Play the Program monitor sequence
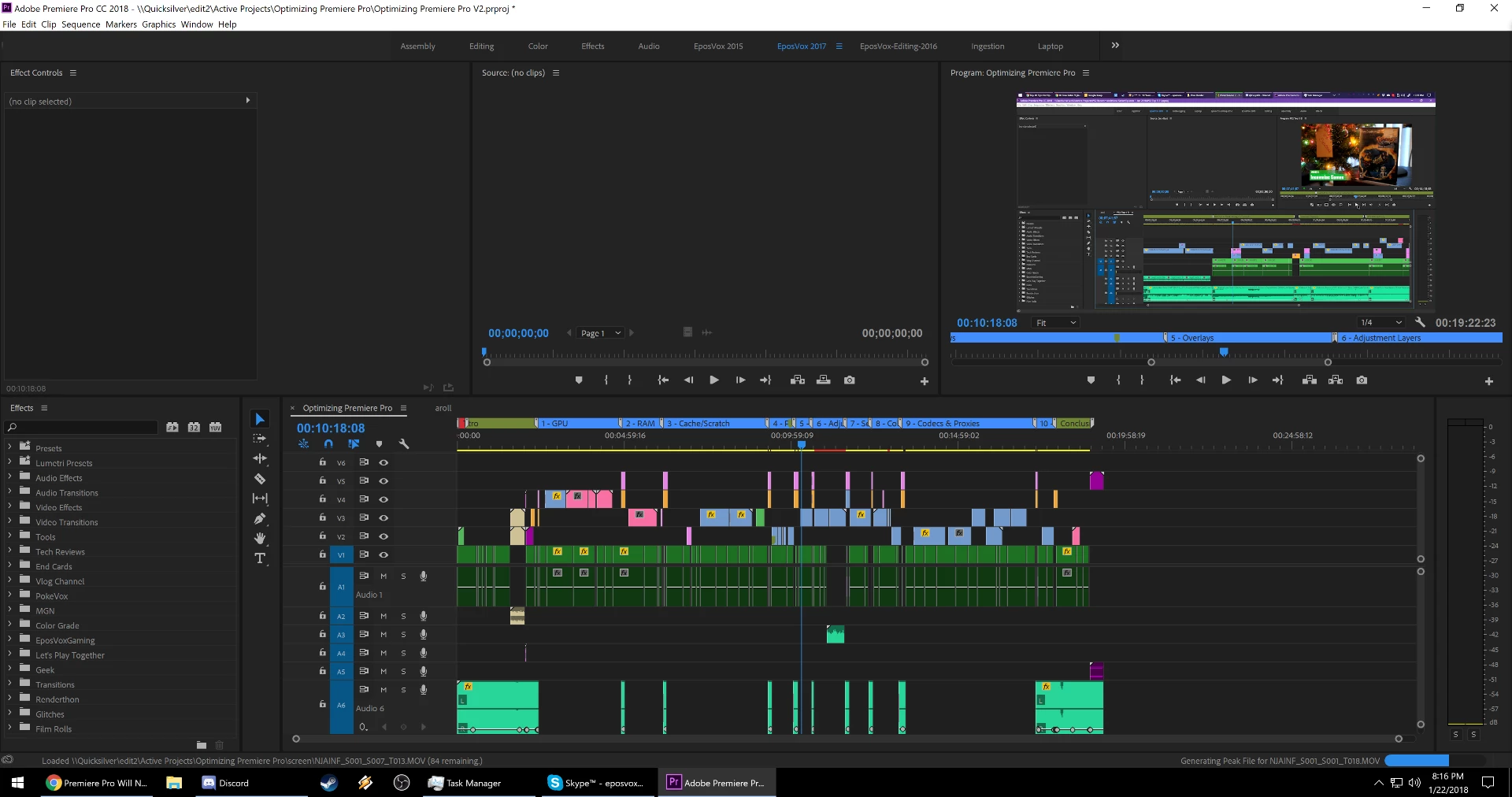1512x797 pixels. pyautogui.click(x=1226, y=380)
